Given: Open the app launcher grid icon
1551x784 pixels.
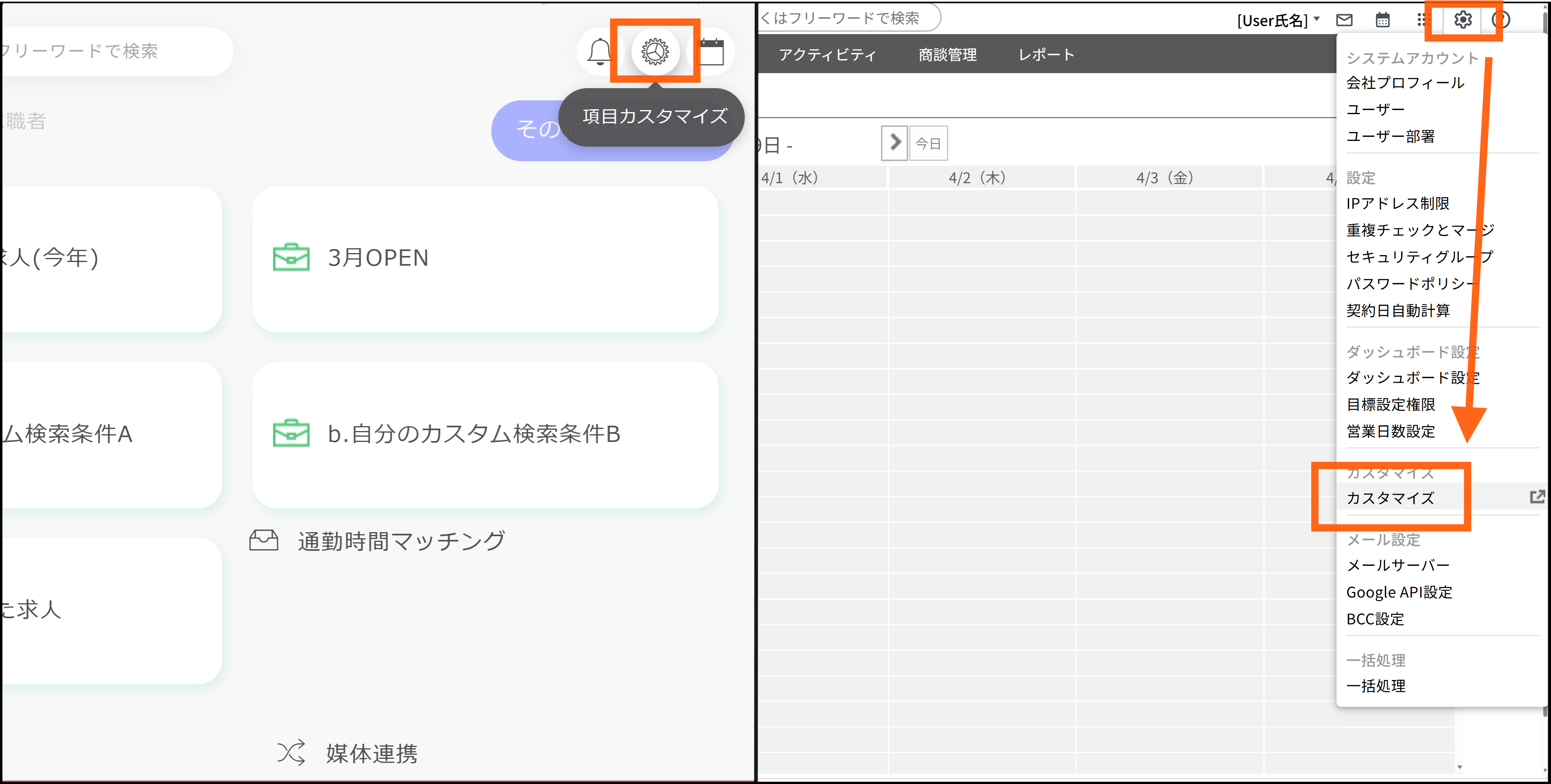Looking at the screenshot, I should pyautogui.click(x=1423, y=20).
